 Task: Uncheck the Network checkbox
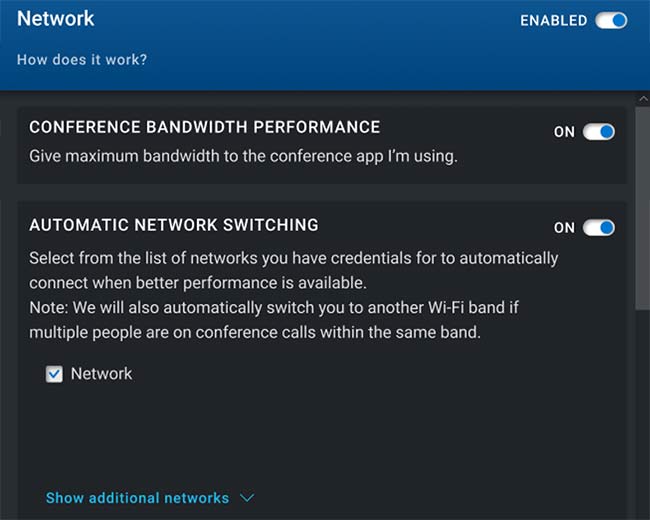pyautogui.click(x=54, y=374)
